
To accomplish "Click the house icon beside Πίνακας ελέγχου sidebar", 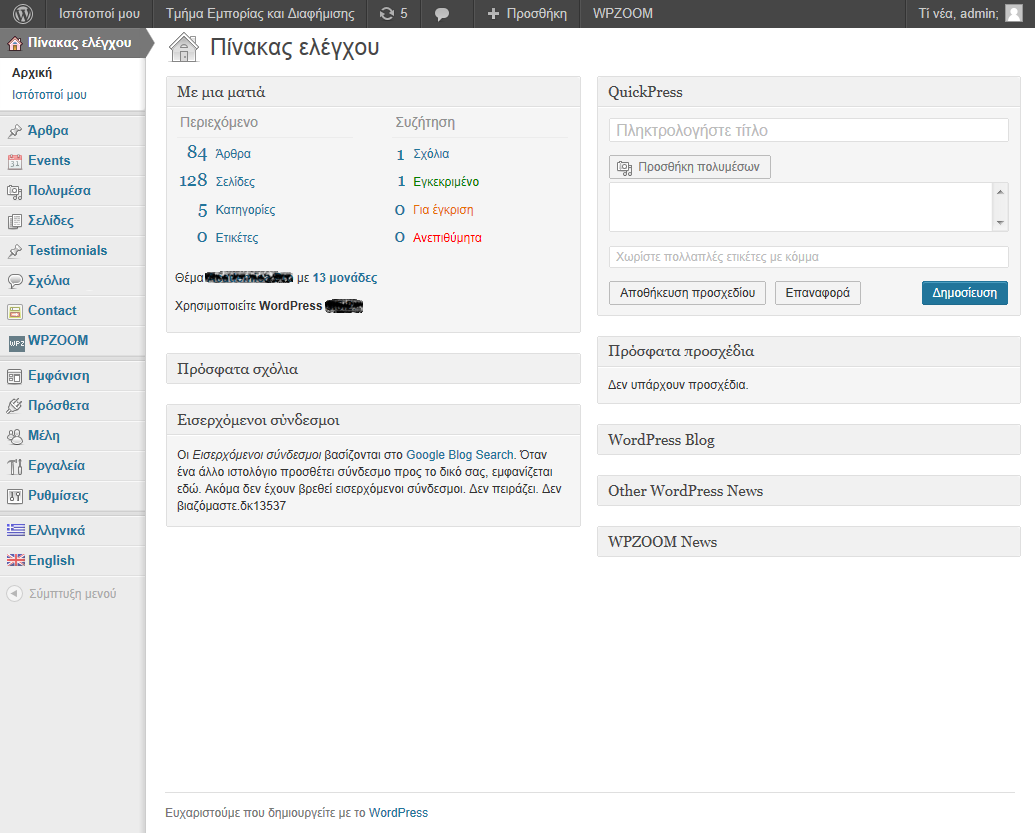I will coord(15,44).
